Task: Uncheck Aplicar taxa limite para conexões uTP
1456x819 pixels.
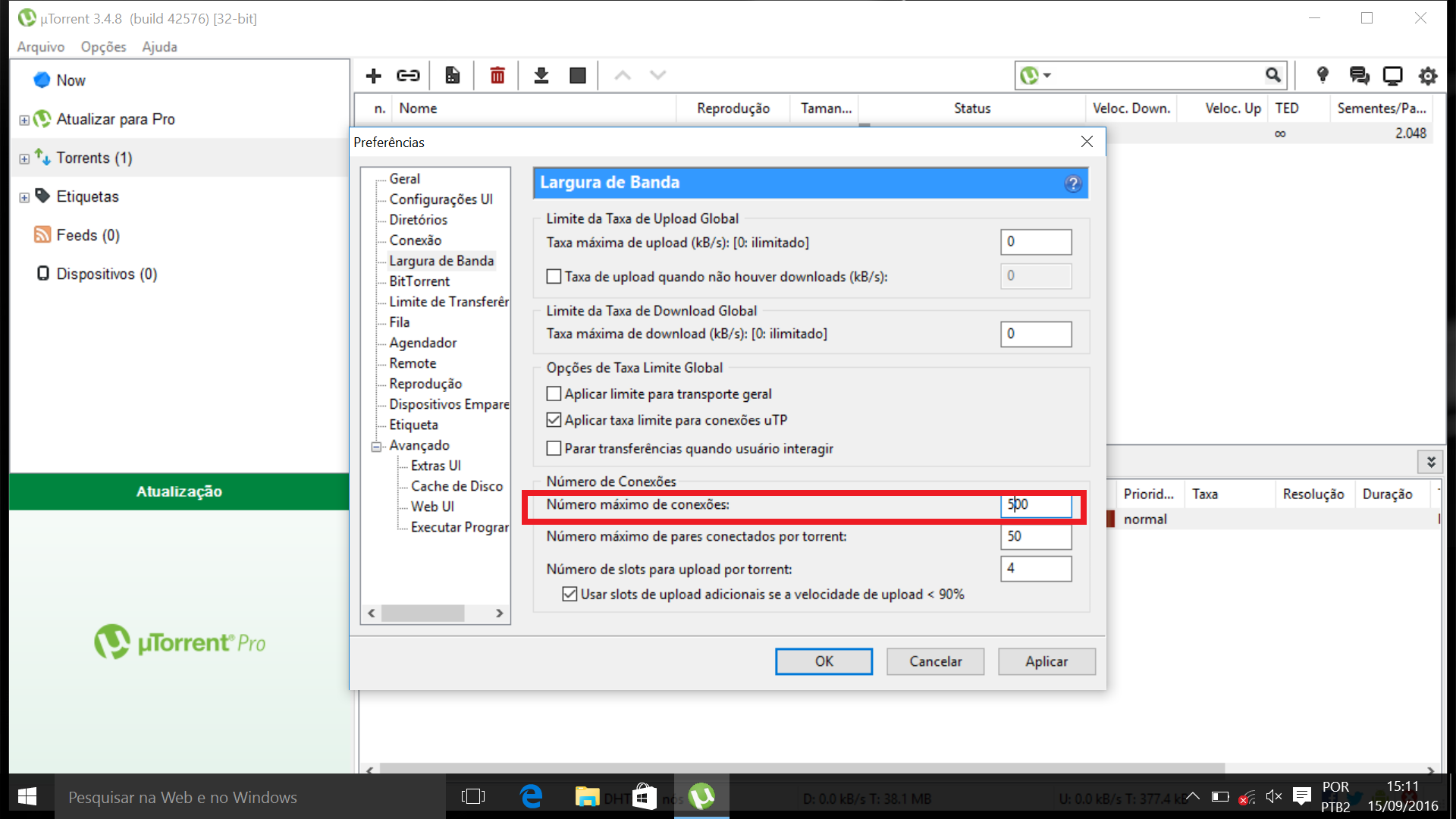Action: tap(554, 419)
